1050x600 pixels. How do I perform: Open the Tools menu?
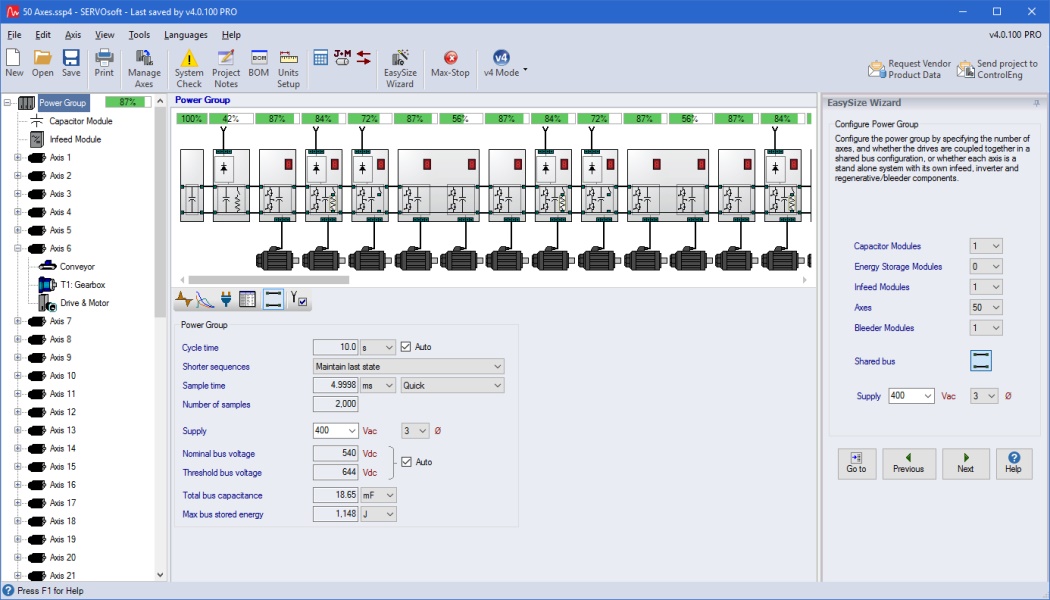click(139, 35)
